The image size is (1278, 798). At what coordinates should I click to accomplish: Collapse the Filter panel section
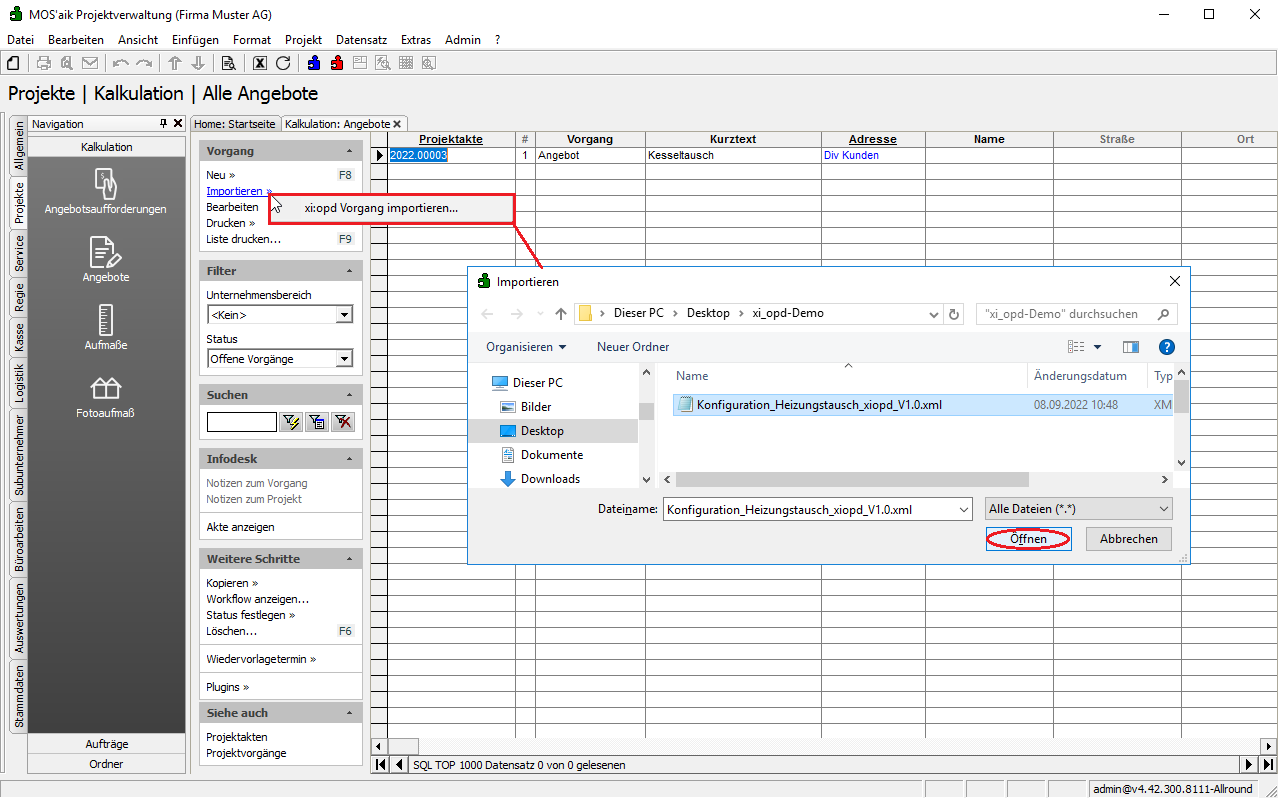tap(350, 271)
